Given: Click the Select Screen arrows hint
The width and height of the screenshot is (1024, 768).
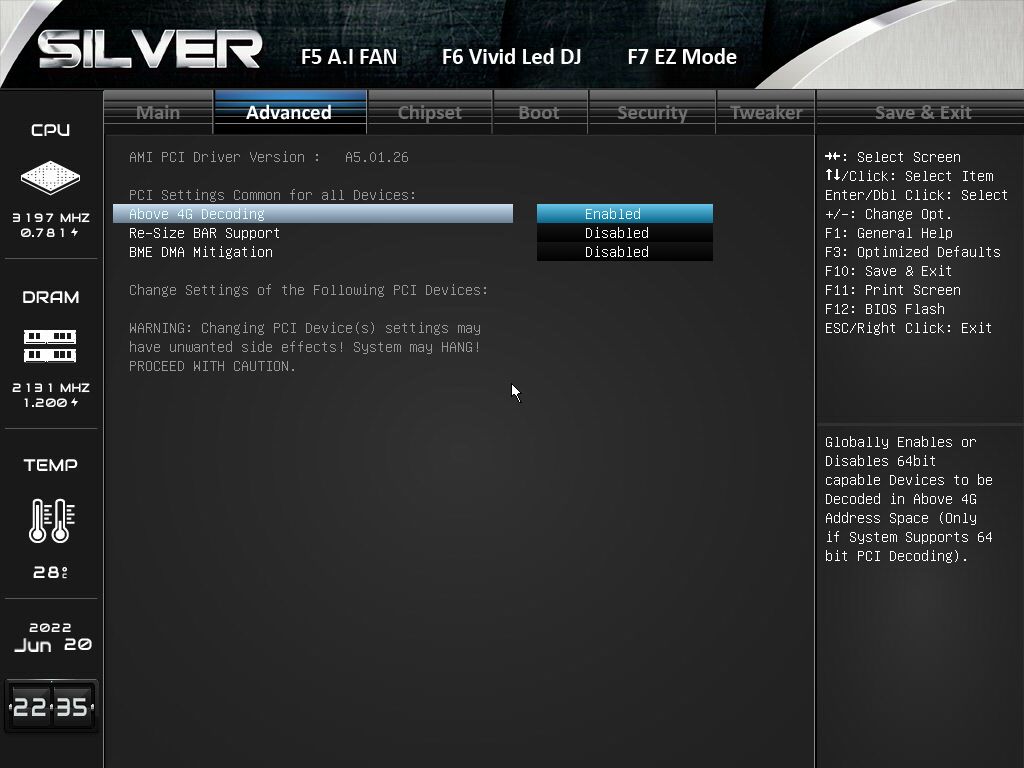Looking at the screenshot, I should (893, 157).
